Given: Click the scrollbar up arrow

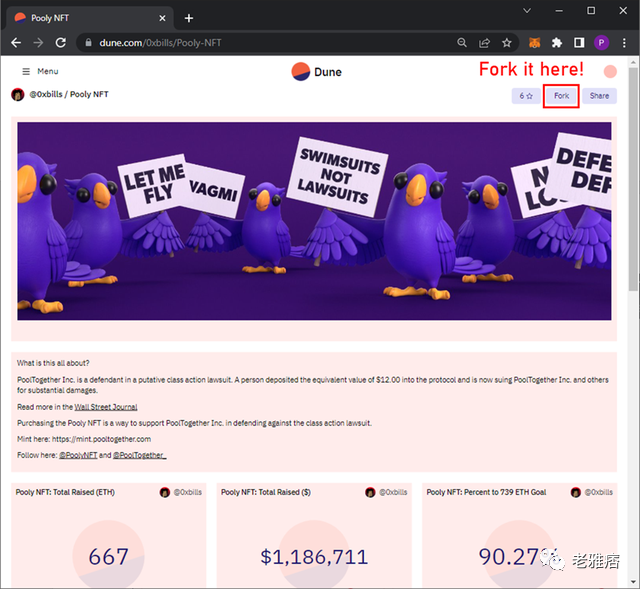Looking at the screenshot, I should [633, 62].
